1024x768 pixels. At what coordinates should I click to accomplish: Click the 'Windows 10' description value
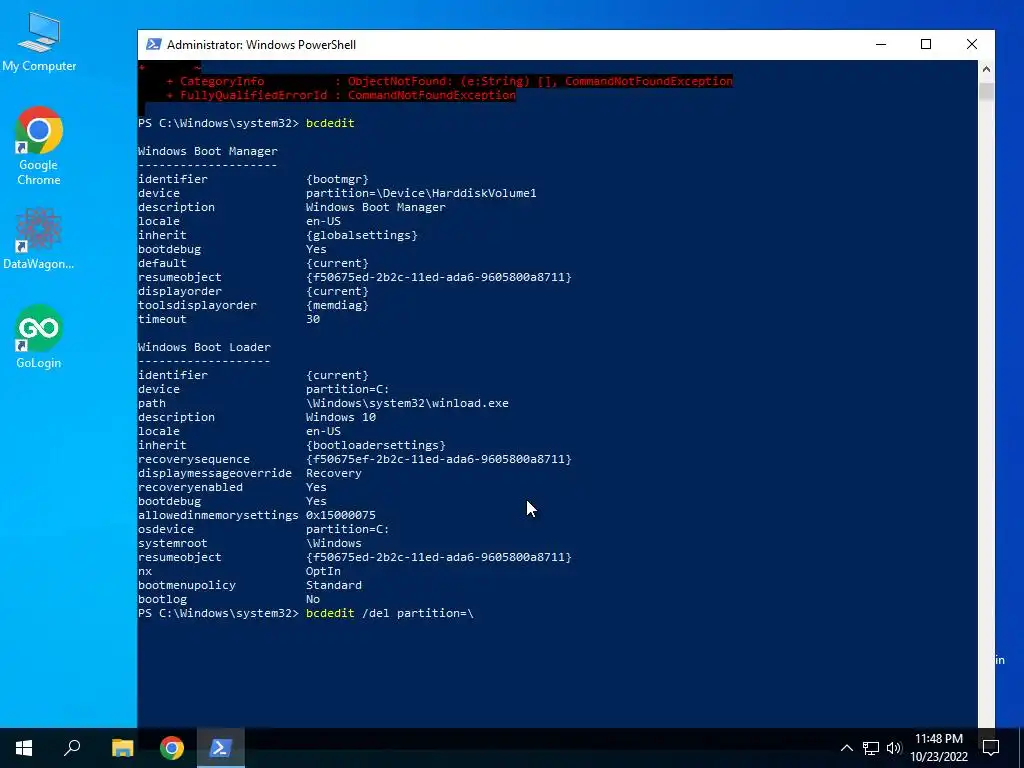[341, 417]
